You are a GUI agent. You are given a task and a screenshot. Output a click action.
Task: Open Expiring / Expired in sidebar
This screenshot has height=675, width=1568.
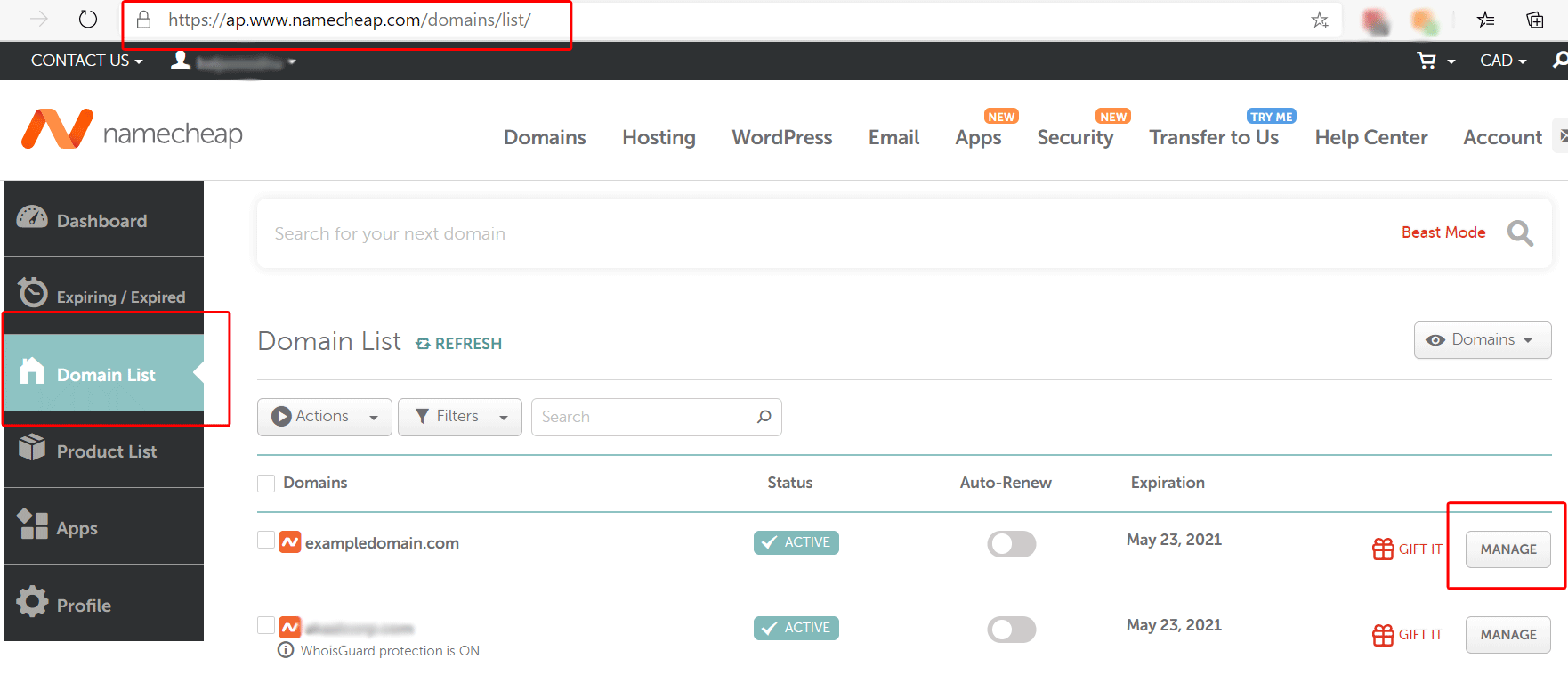coord(104,296)
